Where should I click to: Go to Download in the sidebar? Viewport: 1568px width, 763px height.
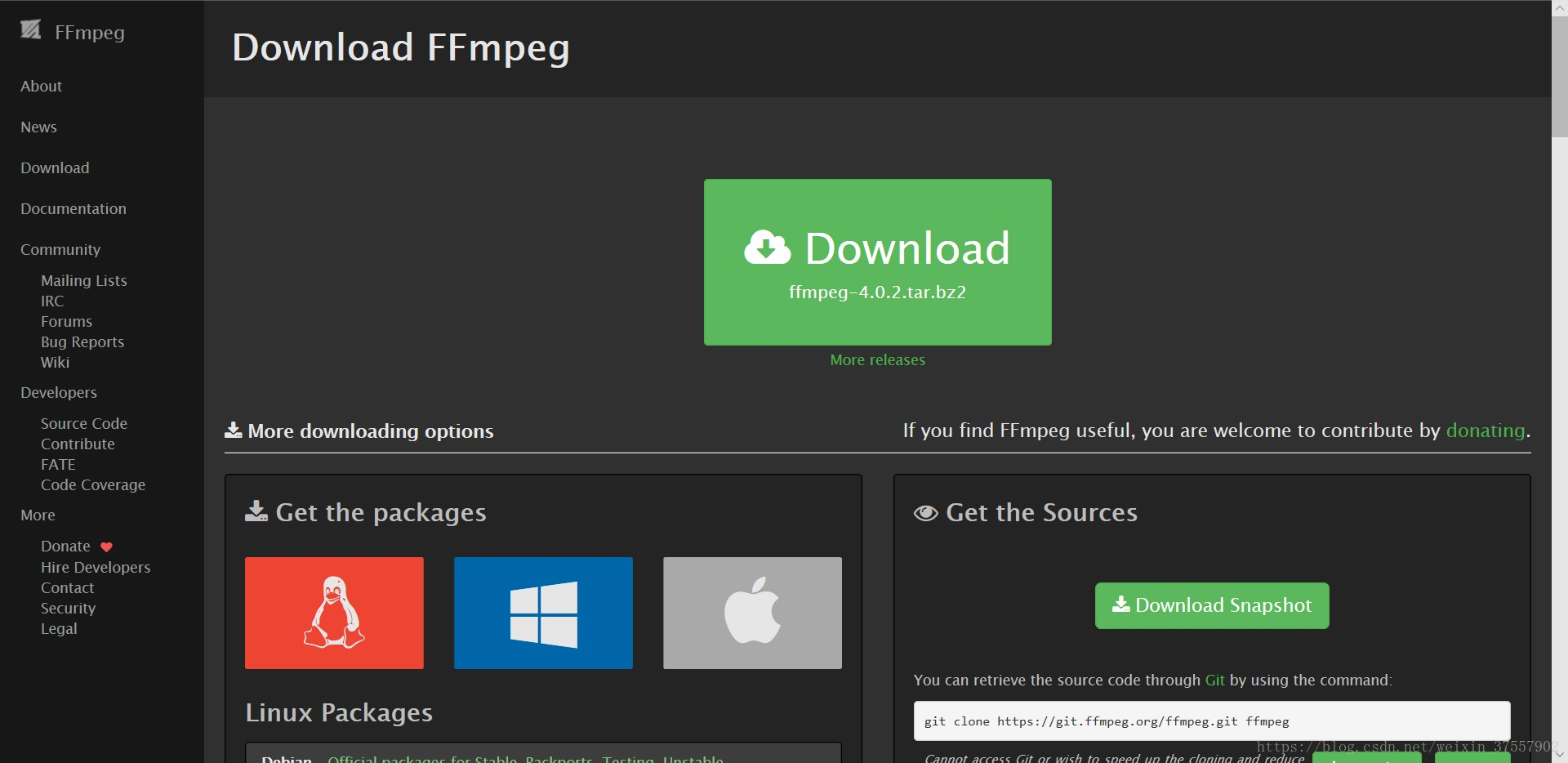pyautogui.click(x=55, y=167)
